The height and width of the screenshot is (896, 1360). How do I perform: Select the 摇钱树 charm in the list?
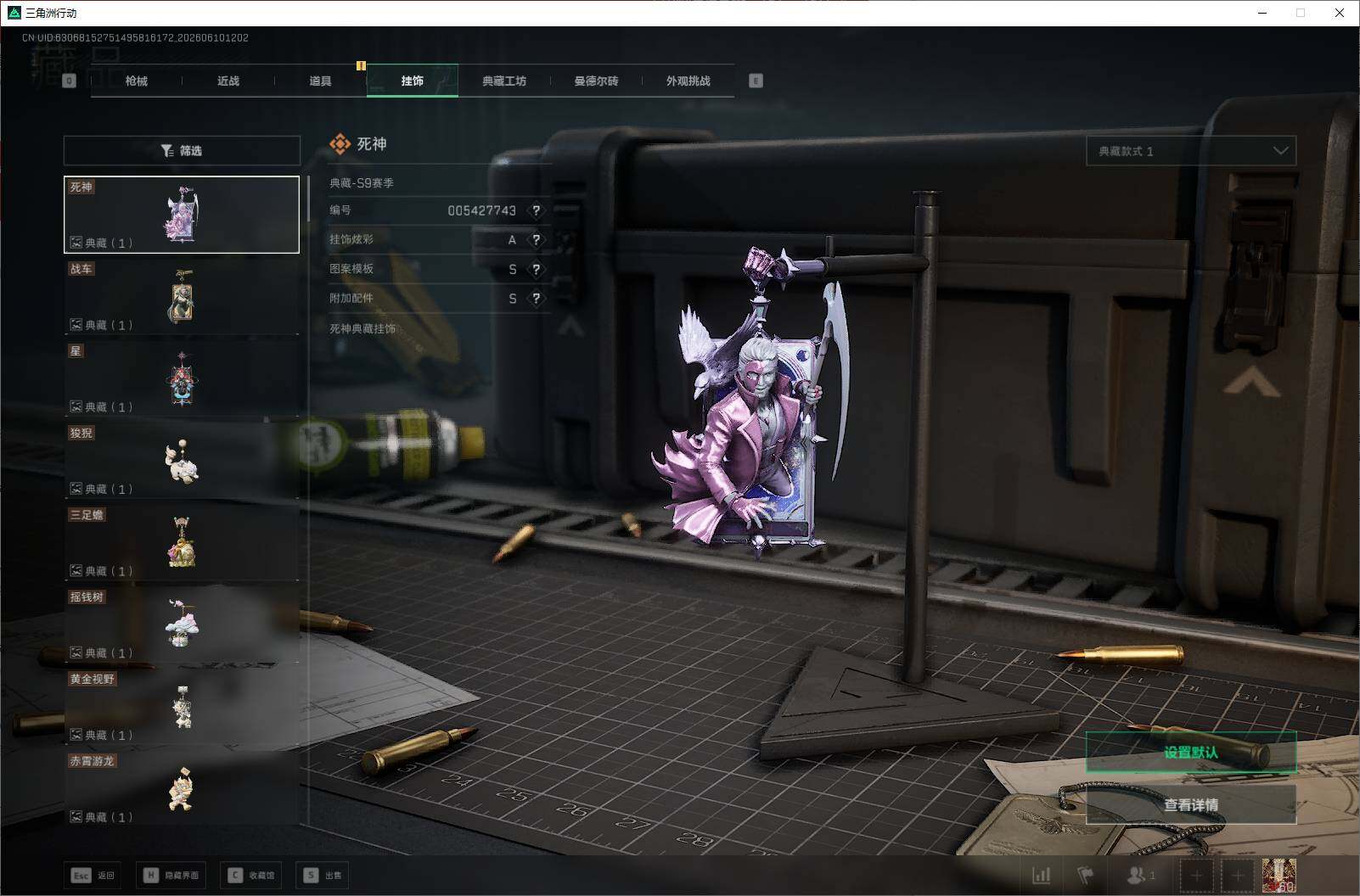pos(182,624)
